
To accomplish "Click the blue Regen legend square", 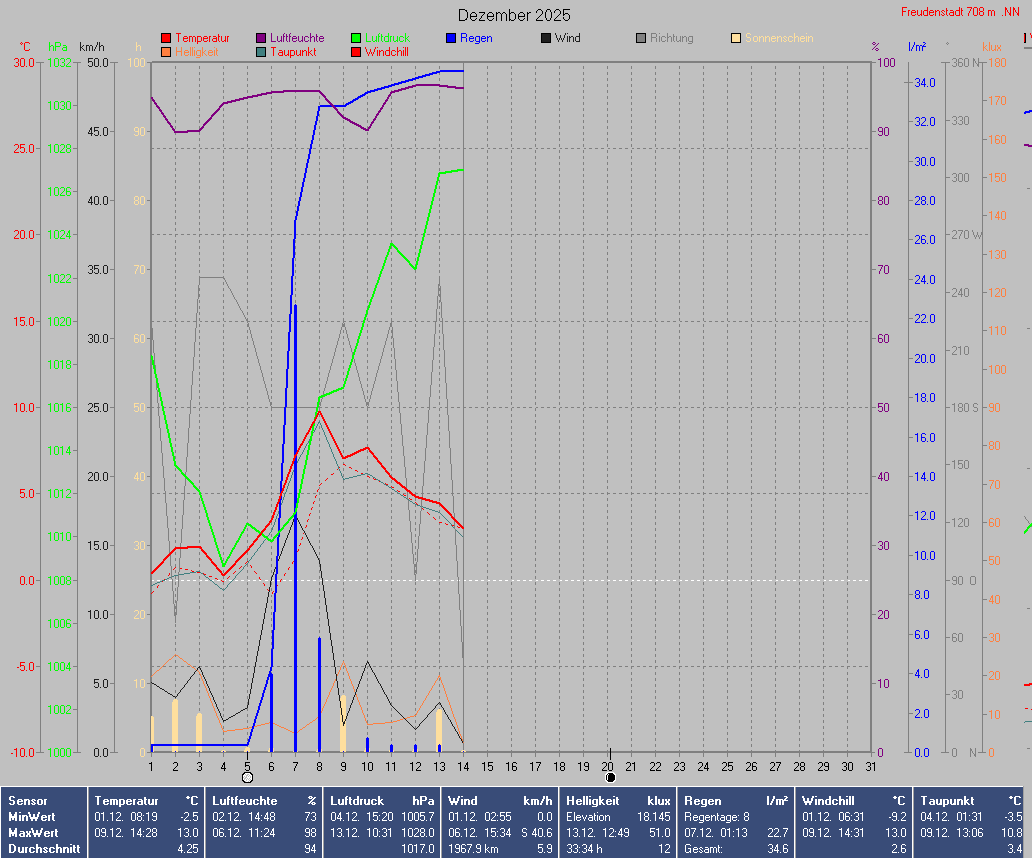I will coord(451,38).
